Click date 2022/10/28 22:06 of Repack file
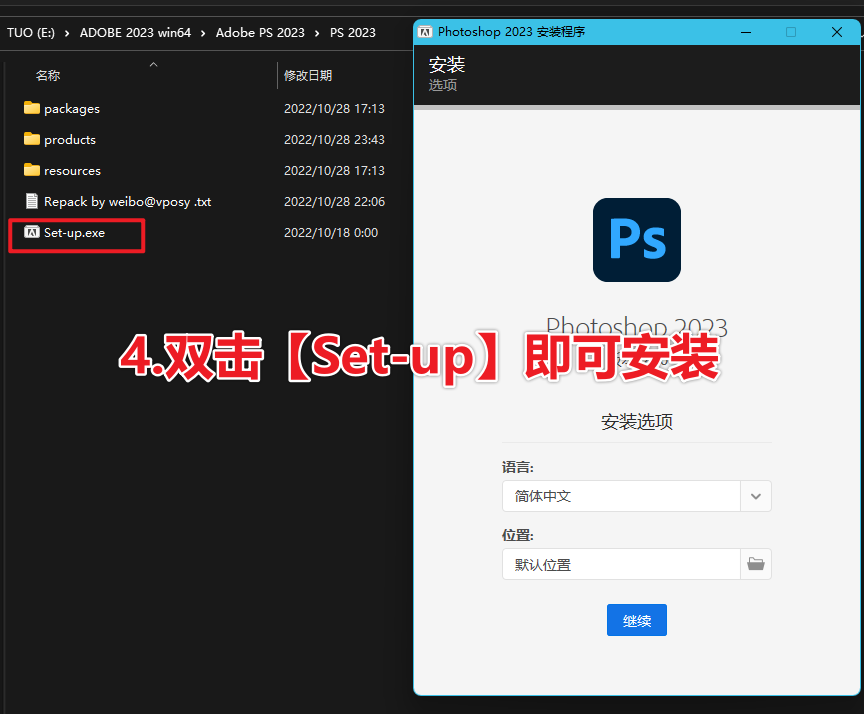Image resolution: width=864 pixels, height=714 pixels. pyautogui.click(x=334, y=202)
